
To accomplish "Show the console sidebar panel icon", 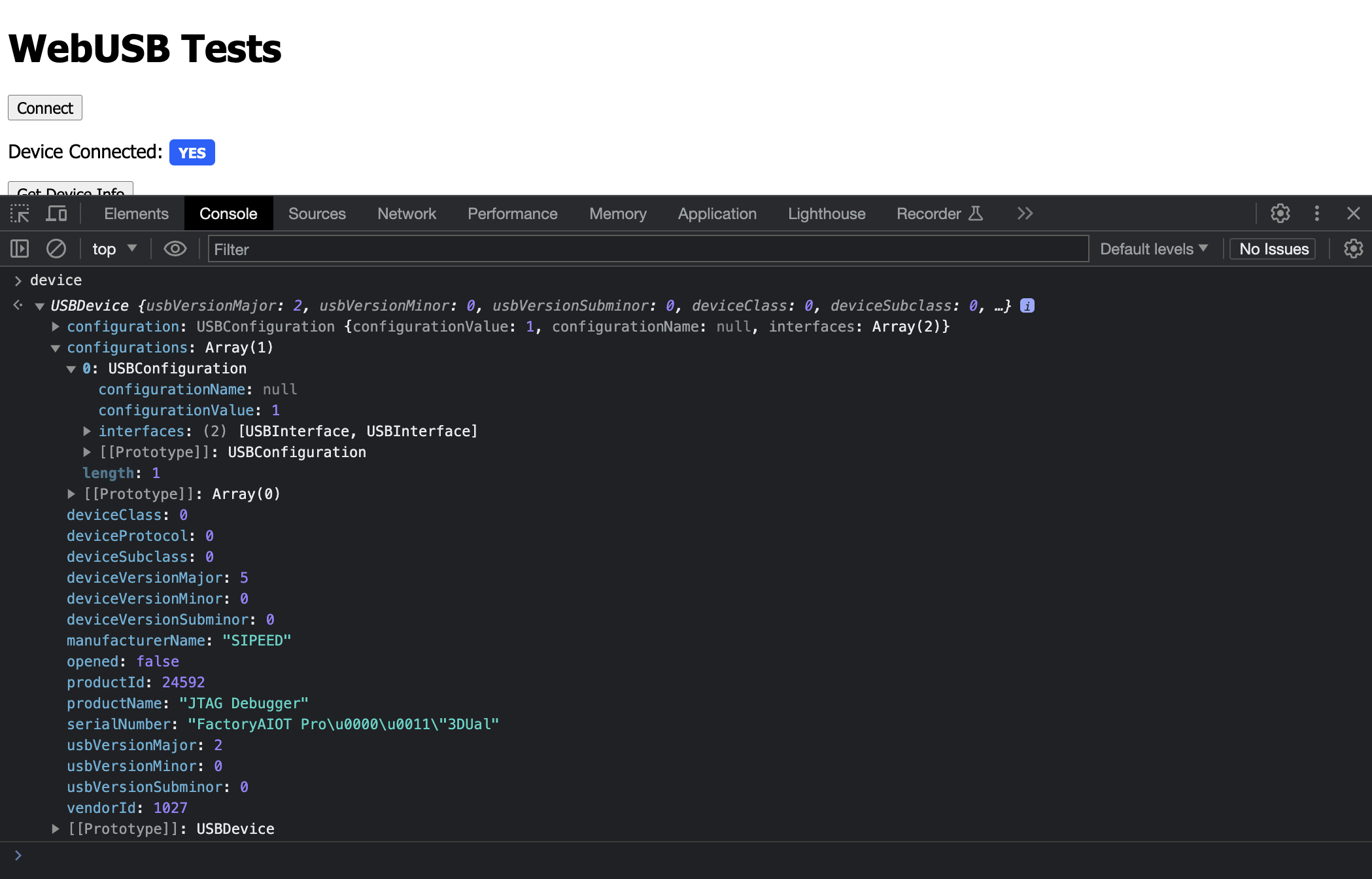I will [x=20, y=249].
